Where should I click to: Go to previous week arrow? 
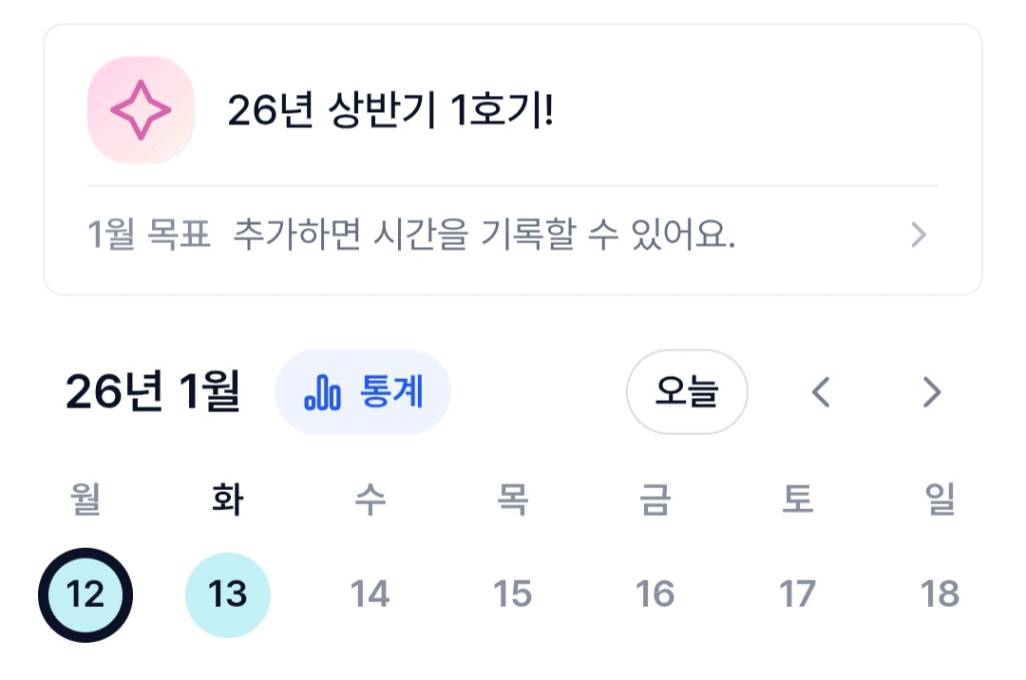click(821, 392)
